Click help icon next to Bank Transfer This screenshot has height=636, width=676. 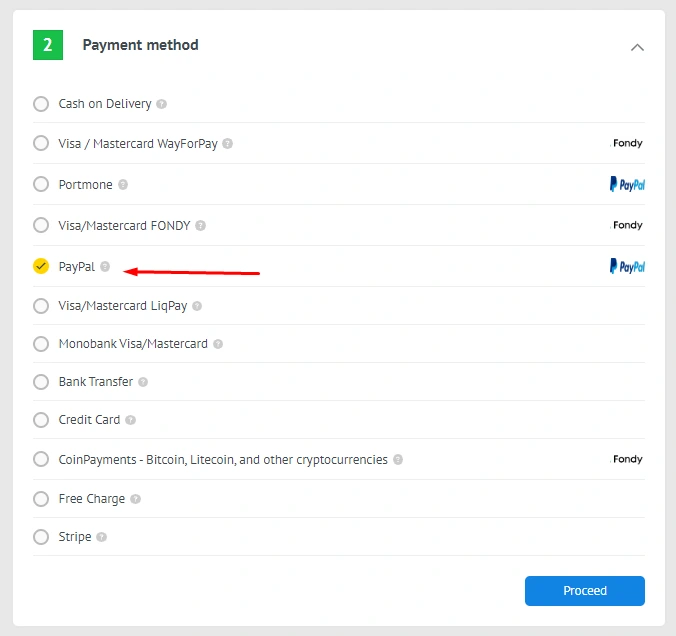pyautogui.click(x=143, y=382)
